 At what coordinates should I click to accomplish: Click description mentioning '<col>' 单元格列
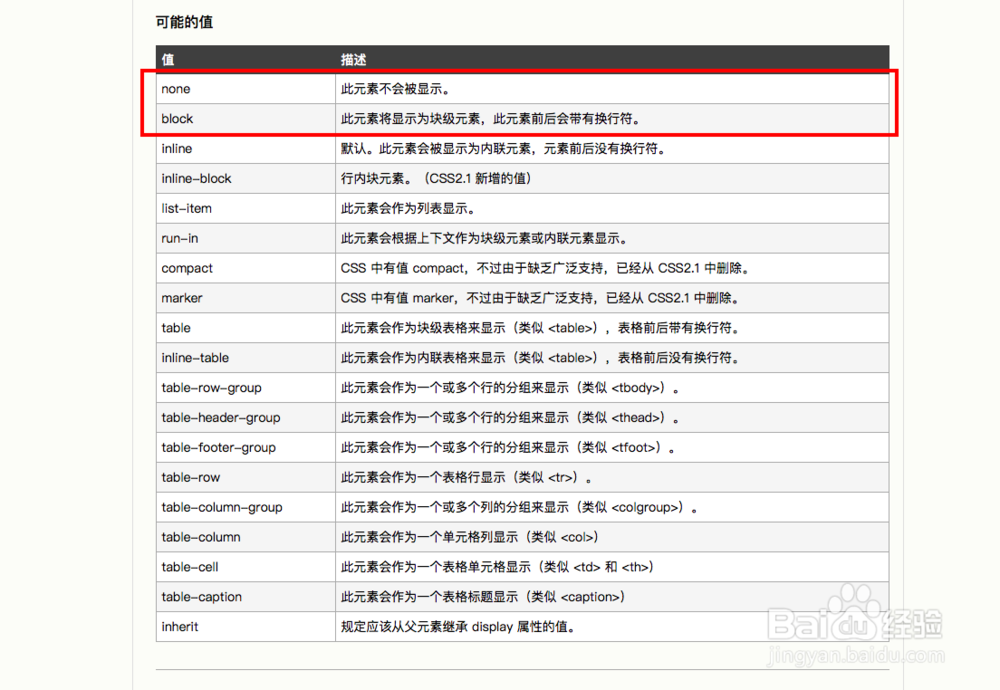click(470, 538)
